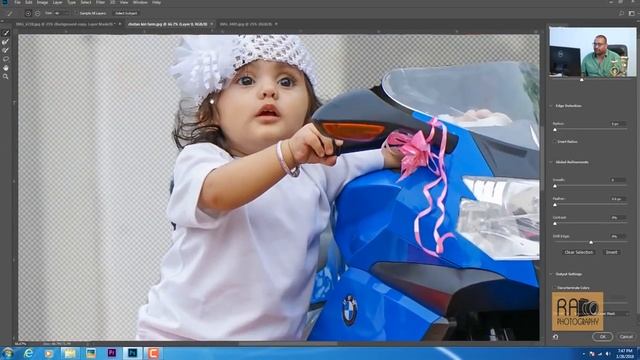Image resolution: width=640 pixels, height=360 pixels.
Task: Select the Brush tool in Select and Mask
Action: (x=6, y=50)
